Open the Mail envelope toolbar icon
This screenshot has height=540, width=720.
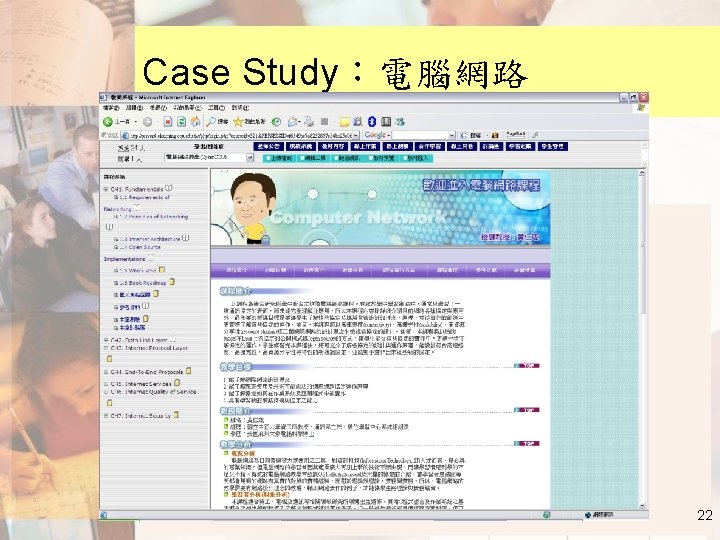click(292, 122)
